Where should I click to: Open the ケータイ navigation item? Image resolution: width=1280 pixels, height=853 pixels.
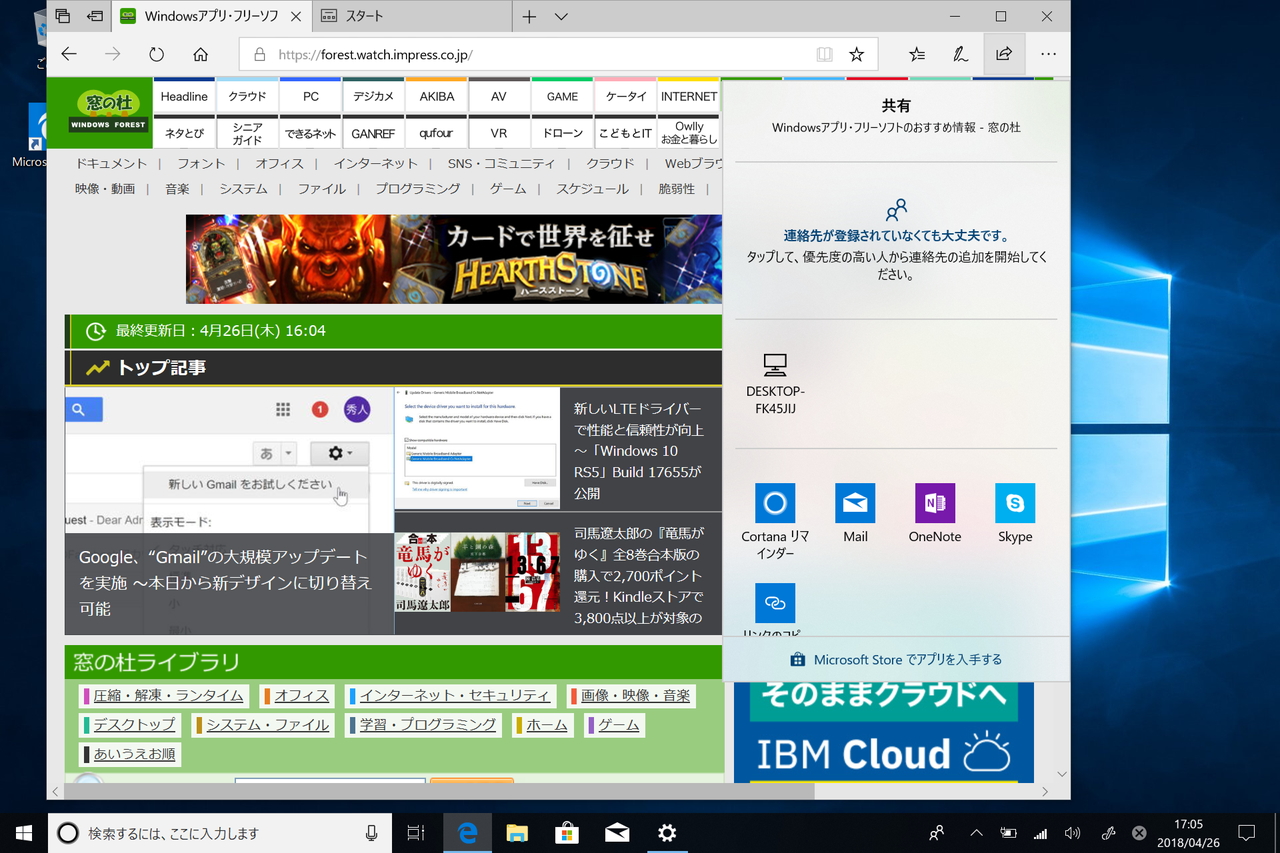pos(625,96)
